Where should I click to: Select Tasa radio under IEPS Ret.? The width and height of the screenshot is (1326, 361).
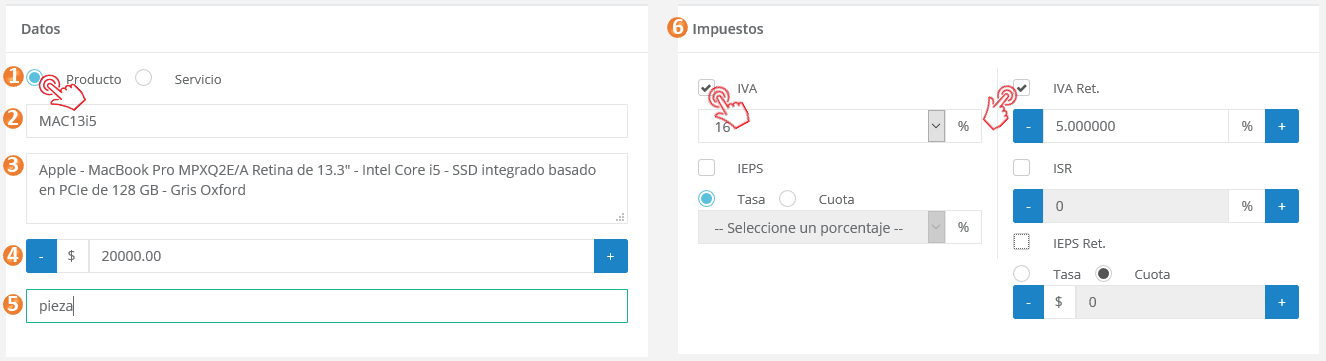pos(1022,273)
